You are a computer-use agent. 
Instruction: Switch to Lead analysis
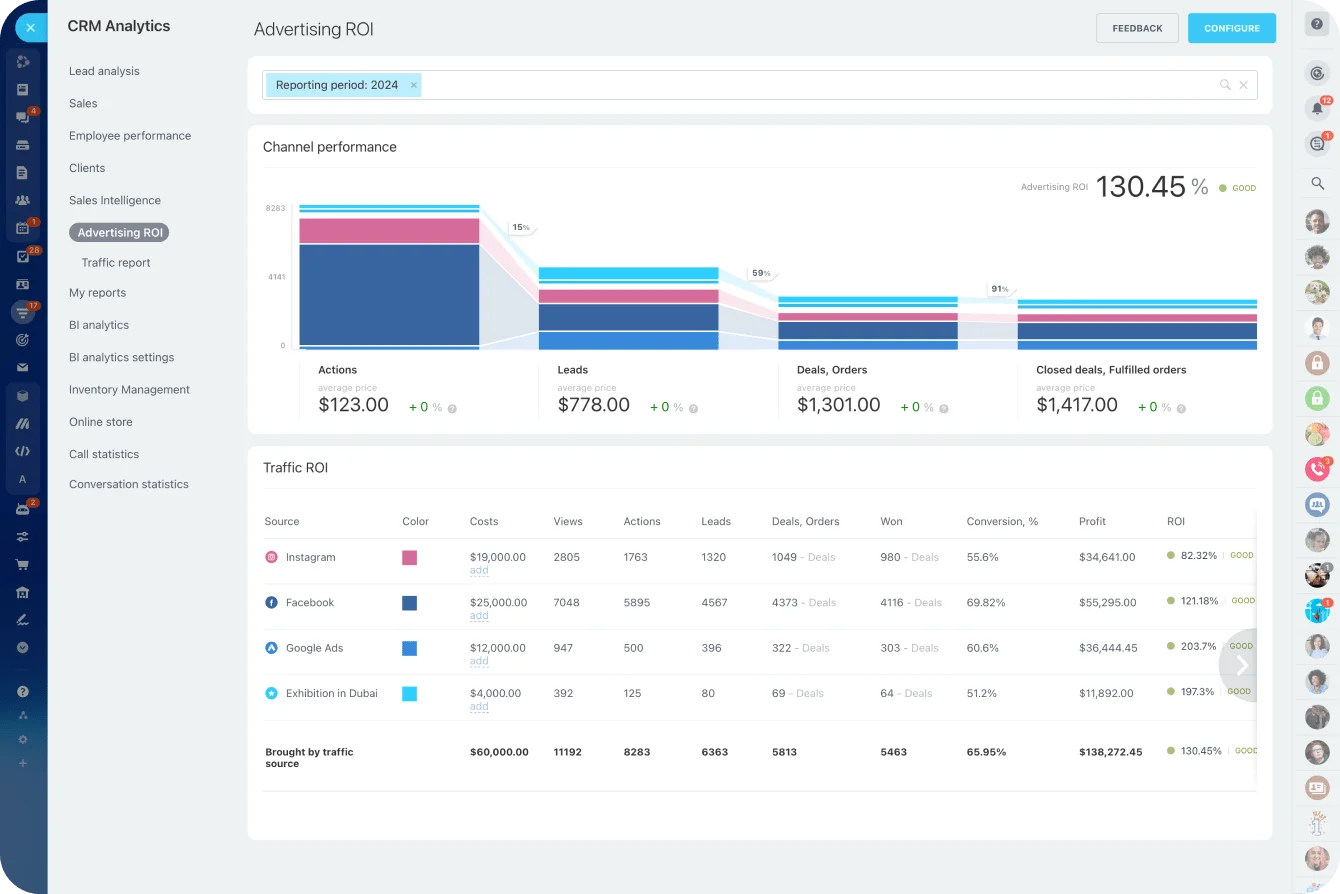104,71
